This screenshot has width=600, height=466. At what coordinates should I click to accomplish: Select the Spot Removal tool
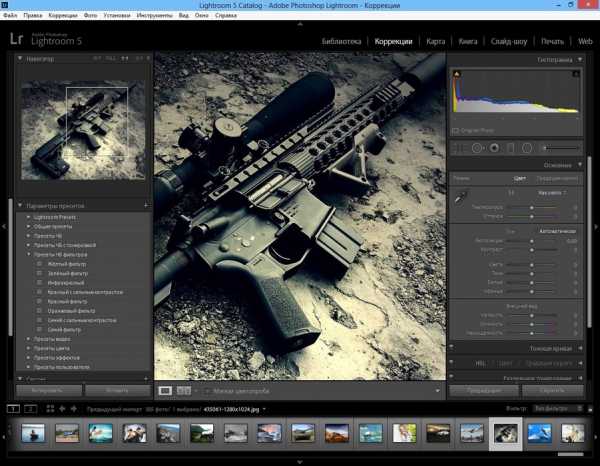[x=477, y=147]
